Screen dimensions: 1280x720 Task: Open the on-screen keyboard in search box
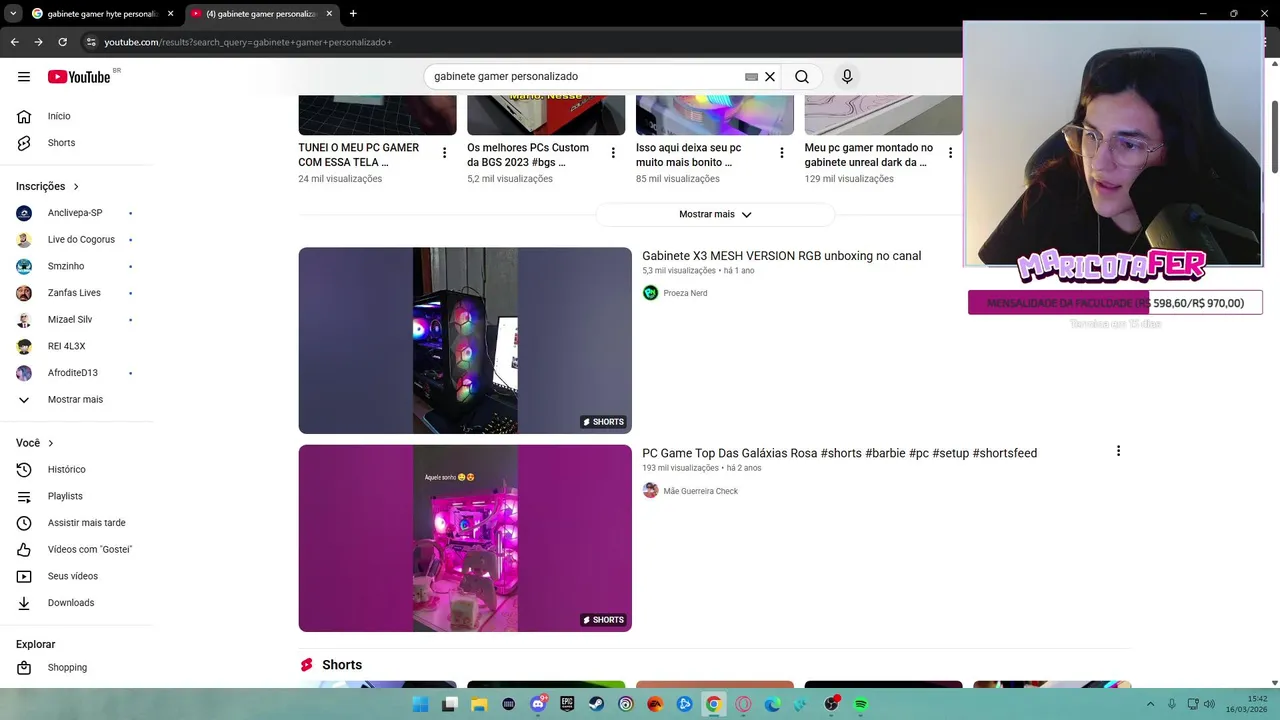[x=751, y=77]
